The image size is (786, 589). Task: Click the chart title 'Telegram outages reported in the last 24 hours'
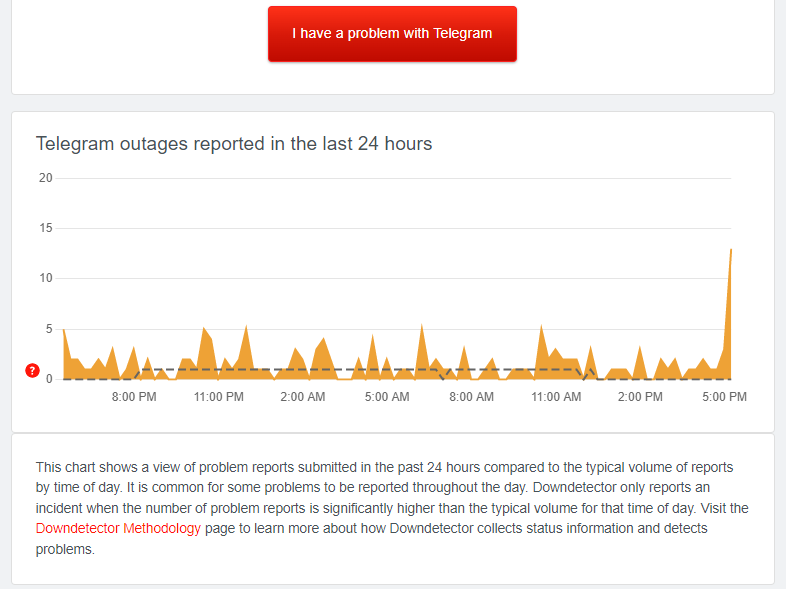234,144
